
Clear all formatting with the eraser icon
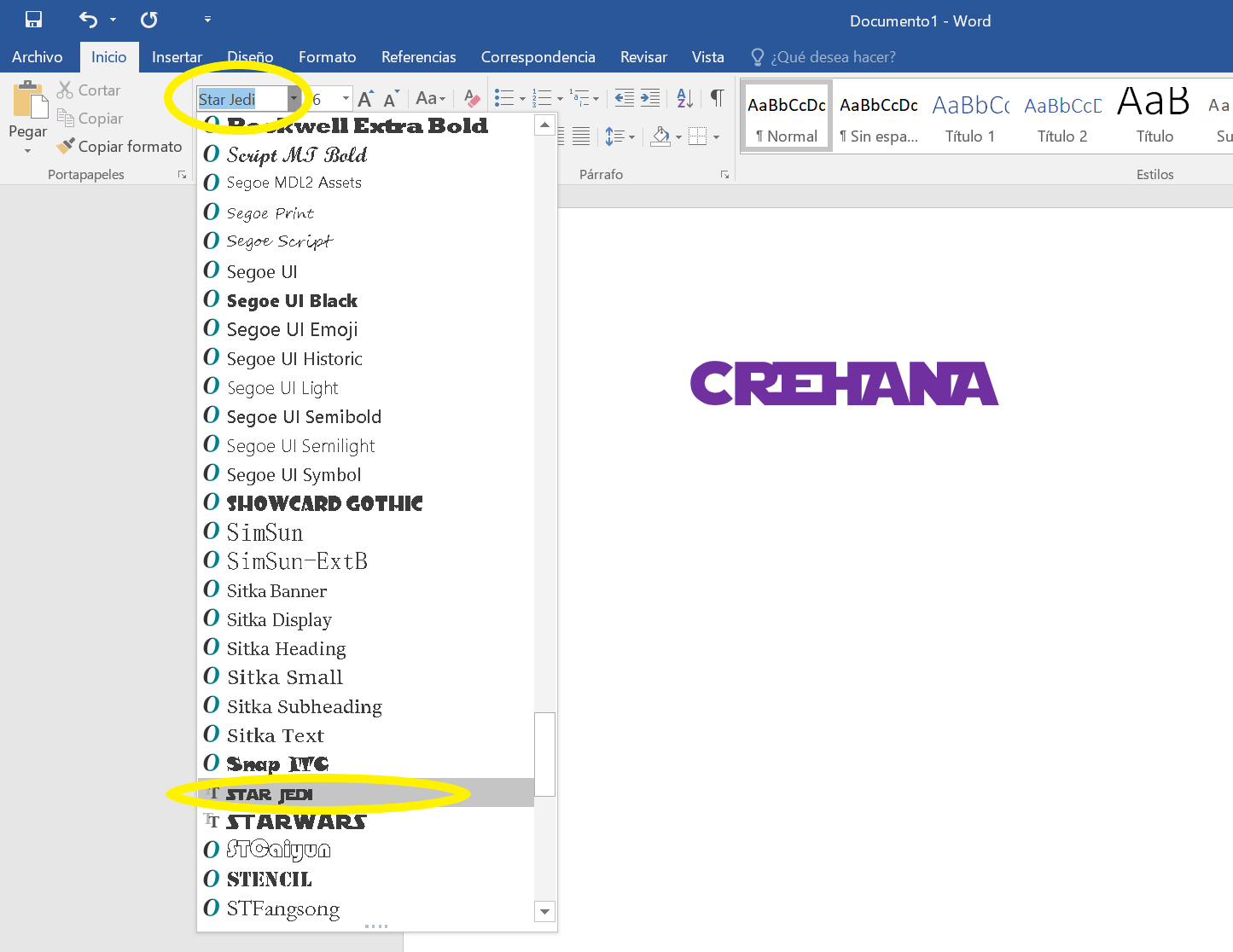(x=471, y=99)
